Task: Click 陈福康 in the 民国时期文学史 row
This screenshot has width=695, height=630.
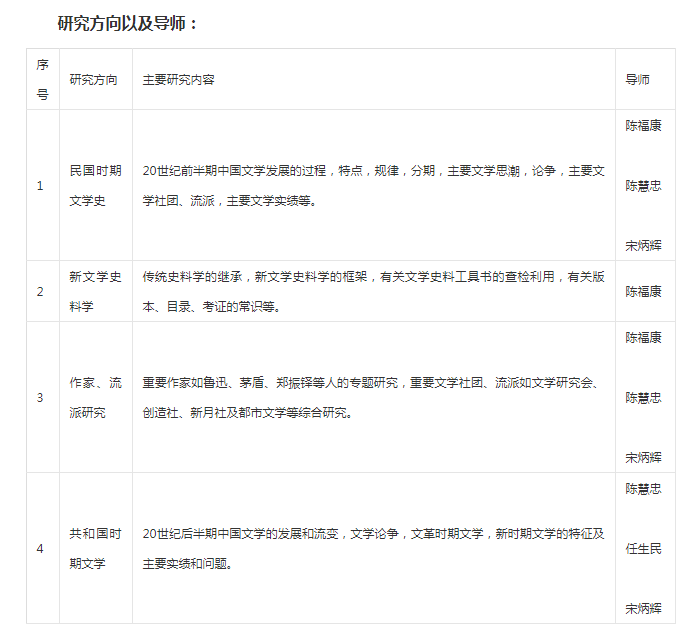Action: pyautogui.click(x=643, y=126)
